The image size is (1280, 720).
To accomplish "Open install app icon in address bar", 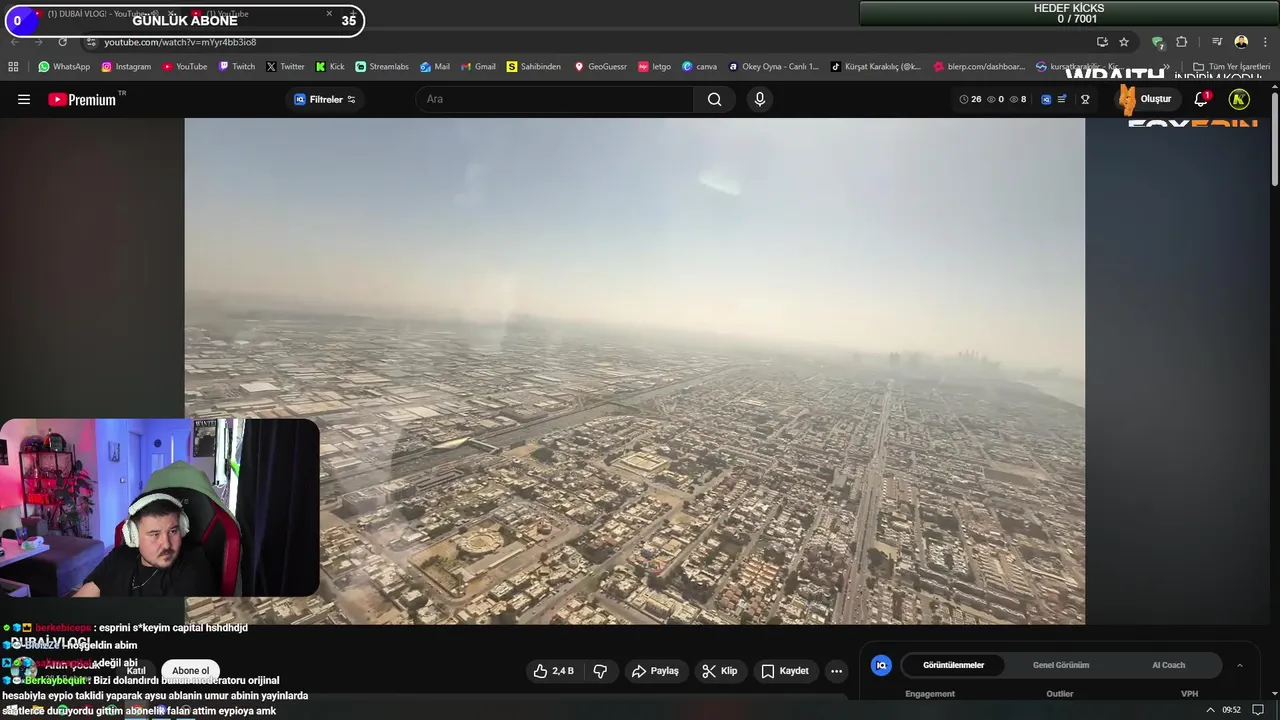I will click(1102, 42).
